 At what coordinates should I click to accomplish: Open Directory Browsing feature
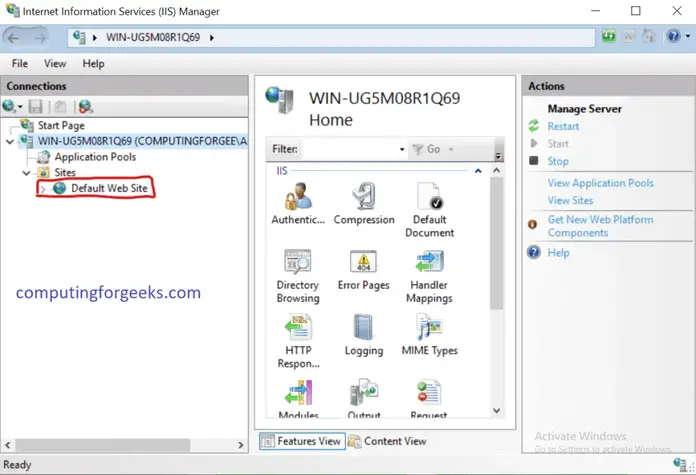tap(298, 276)
